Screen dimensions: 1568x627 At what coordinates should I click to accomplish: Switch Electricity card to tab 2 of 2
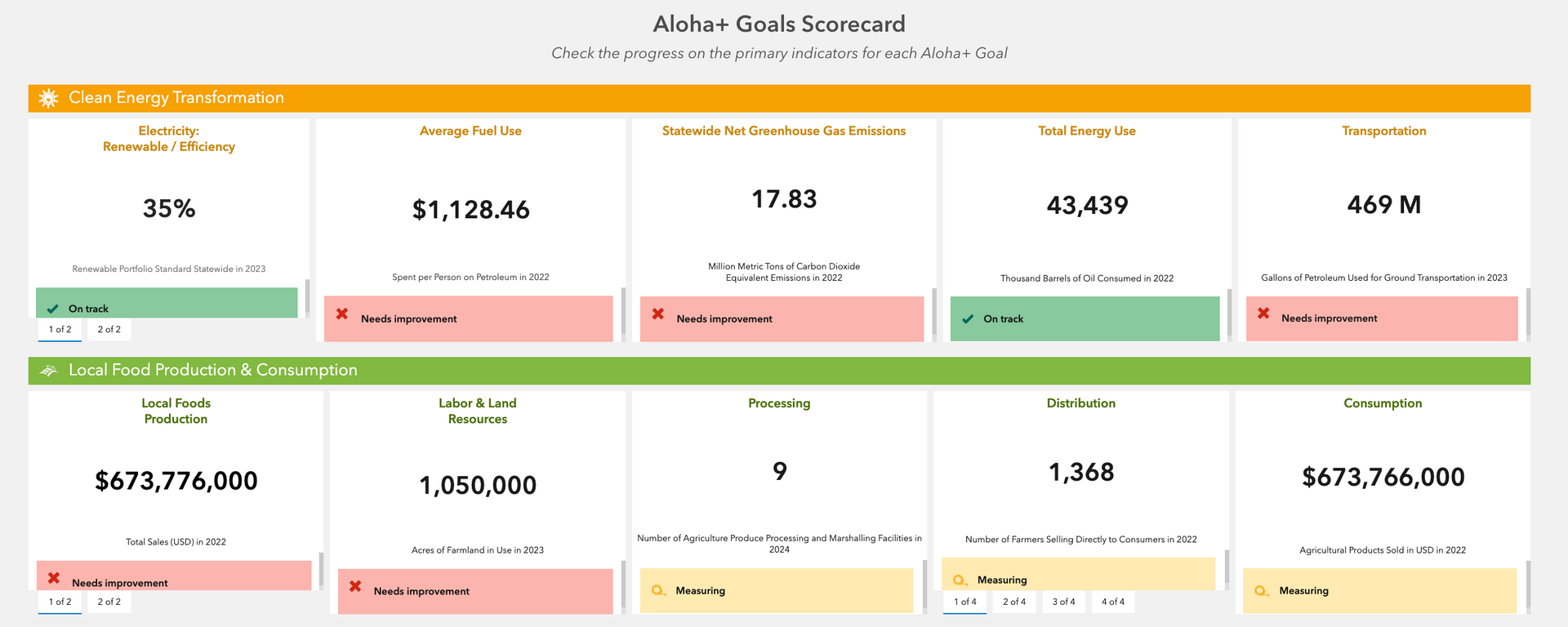tap(109, 329)
